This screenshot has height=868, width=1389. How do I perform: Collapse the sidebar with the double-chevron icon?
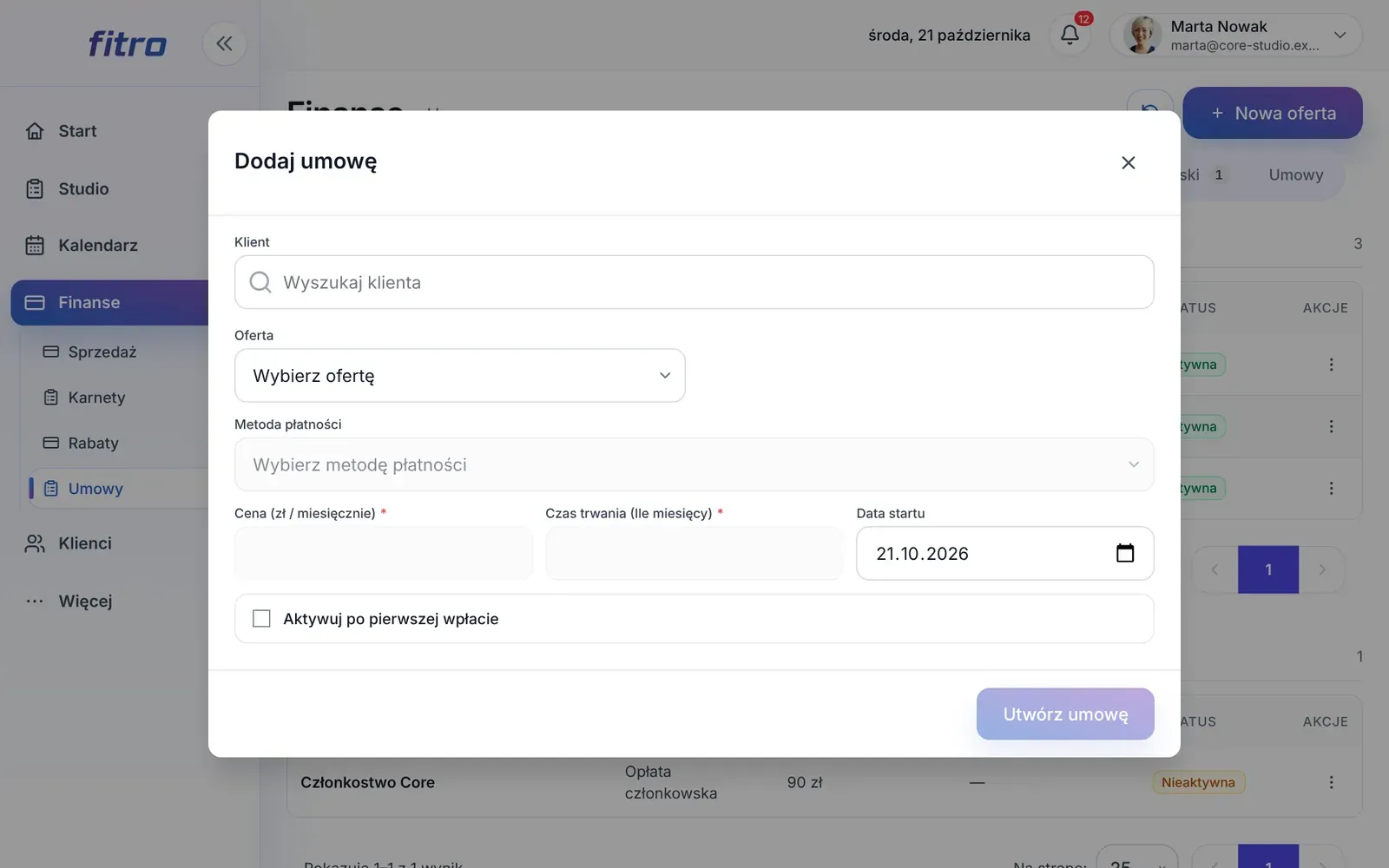click(224, 43)
